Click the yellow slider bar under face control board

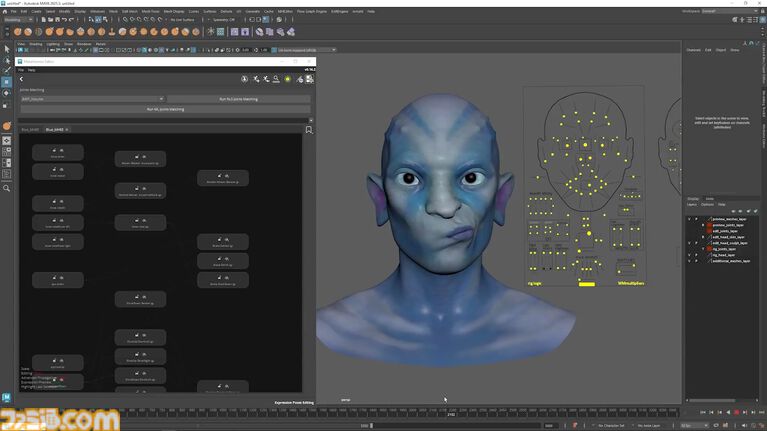click(x=587, y=284)
